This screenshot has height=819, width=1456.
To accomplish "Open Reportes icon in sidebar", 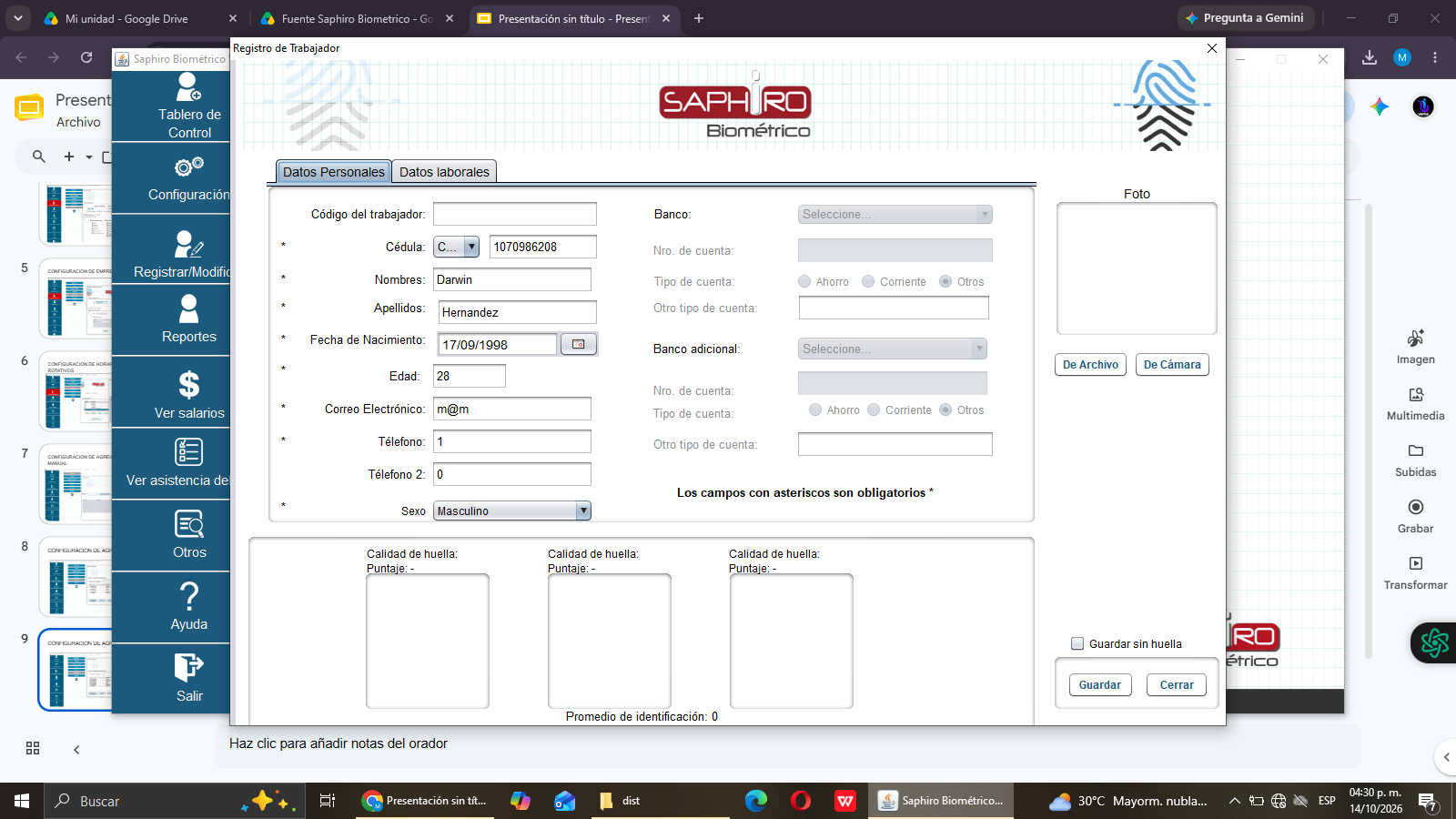I will tap(189, 308).
